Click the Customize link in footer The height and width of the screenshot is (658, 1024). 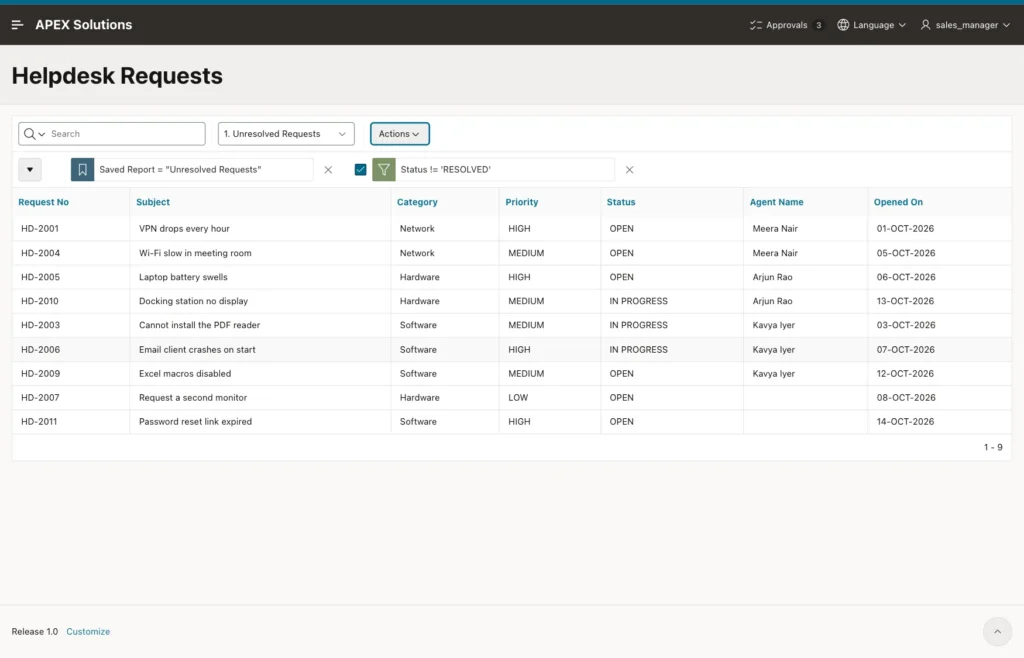point(88,632)
